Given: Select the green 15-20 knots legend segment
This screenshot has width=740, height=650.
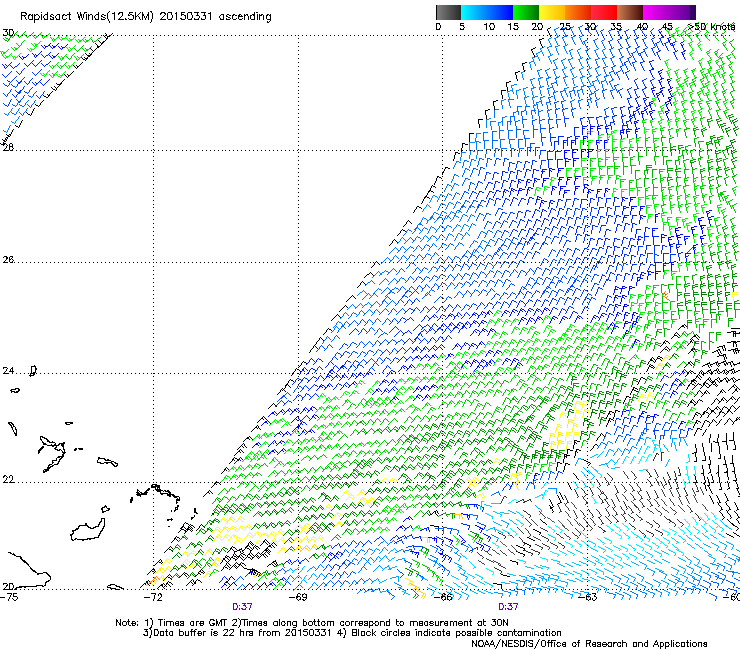Looking at the screenshot, I should click(x=526, y=12).
